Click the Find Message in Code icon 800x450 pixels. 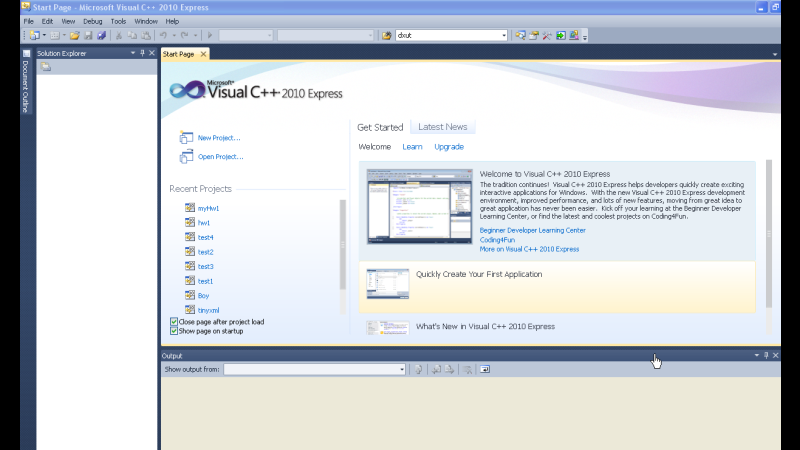click(418, 369)
